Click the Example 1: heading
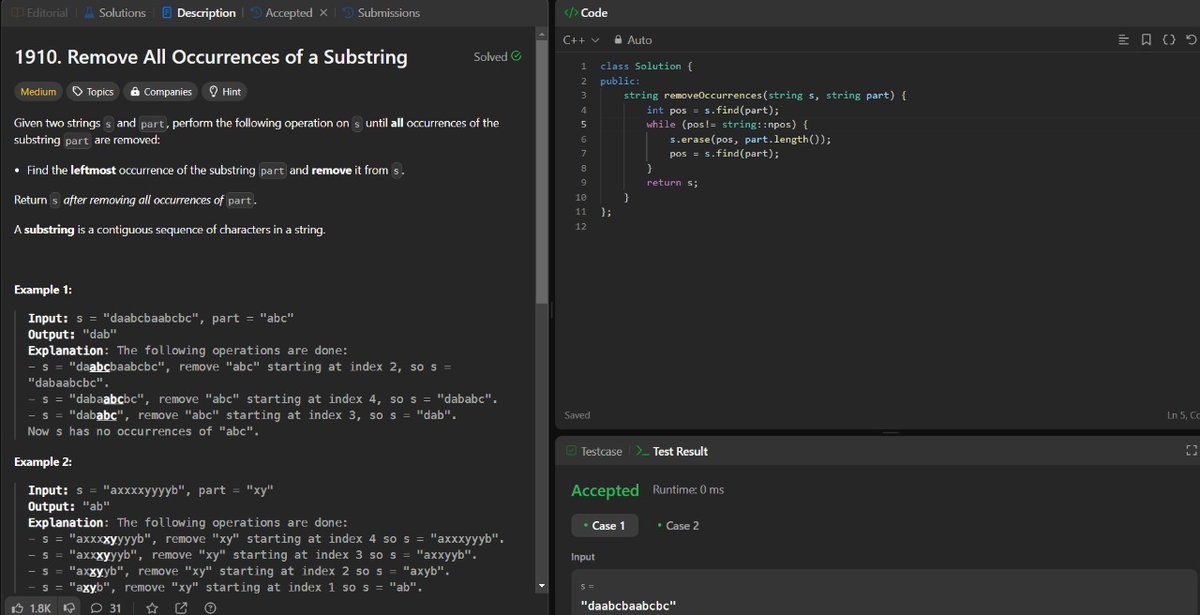 43,290
